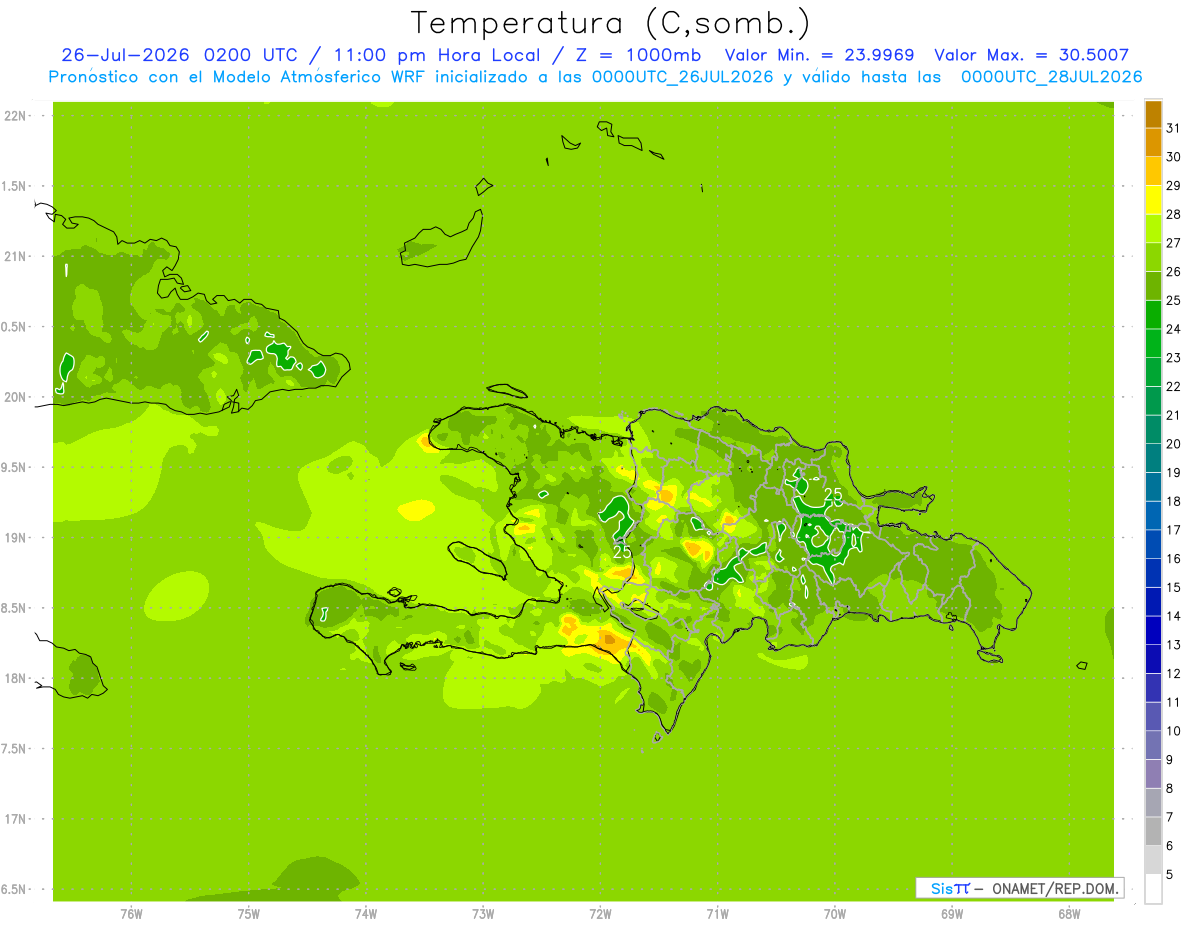
Task: Click the "25" contour label in the eastern Dominican Republic
Action: tap(833, 494)
